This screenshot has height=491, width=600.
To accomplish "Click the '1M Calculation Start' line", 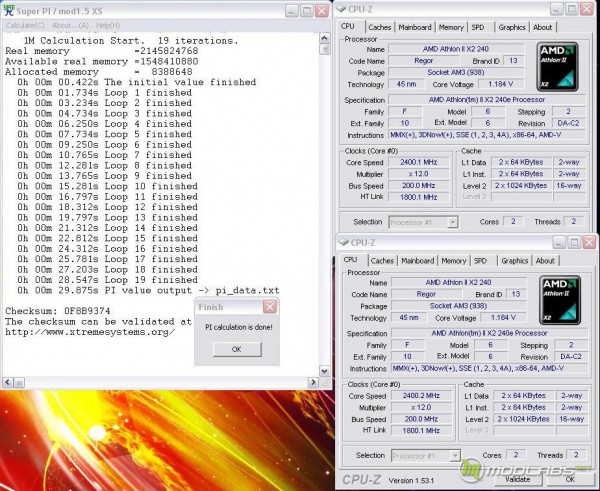I will coord(131,41).
